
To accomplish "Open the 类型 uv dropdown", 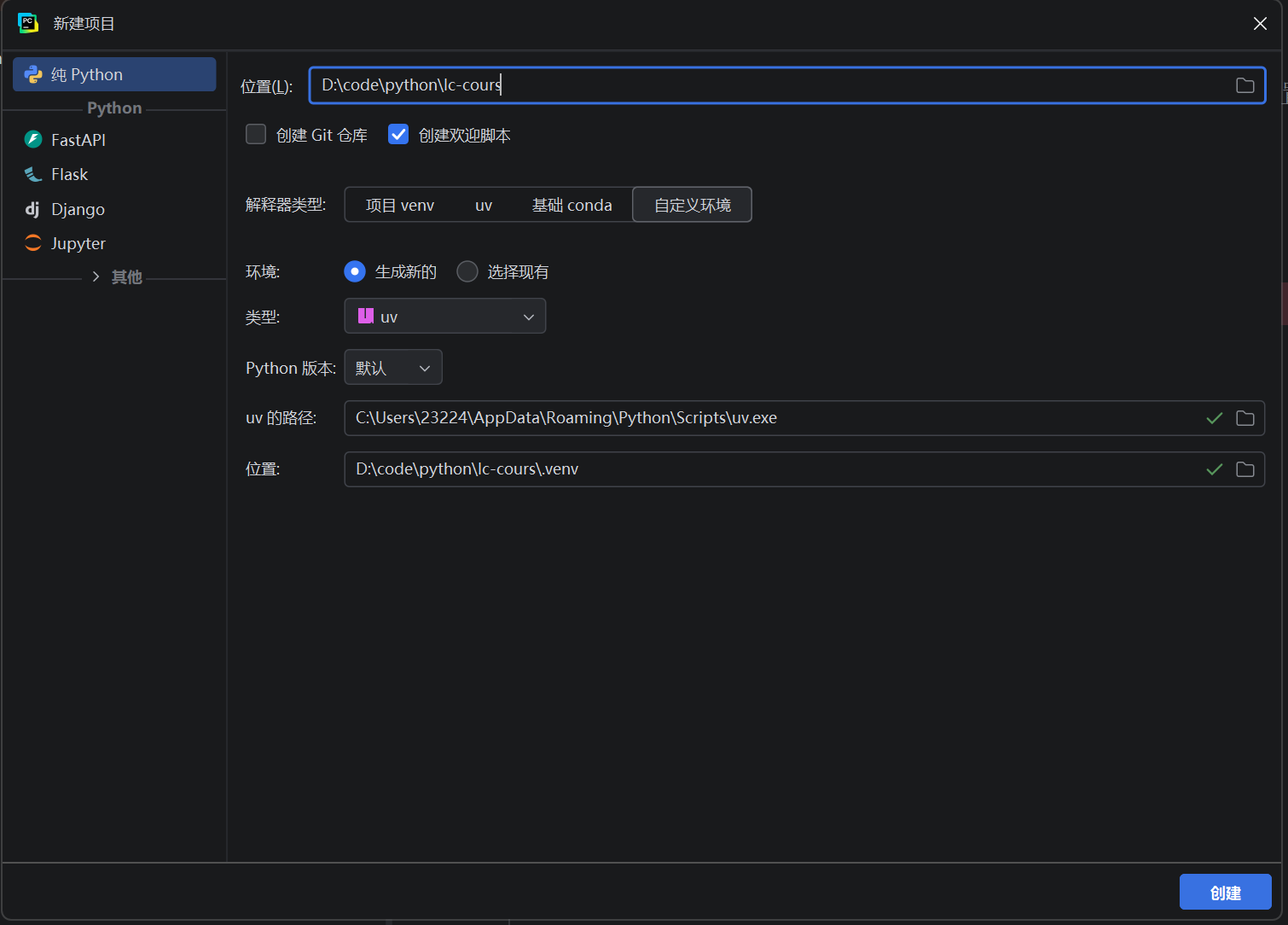I will click(x=445, y=316).
